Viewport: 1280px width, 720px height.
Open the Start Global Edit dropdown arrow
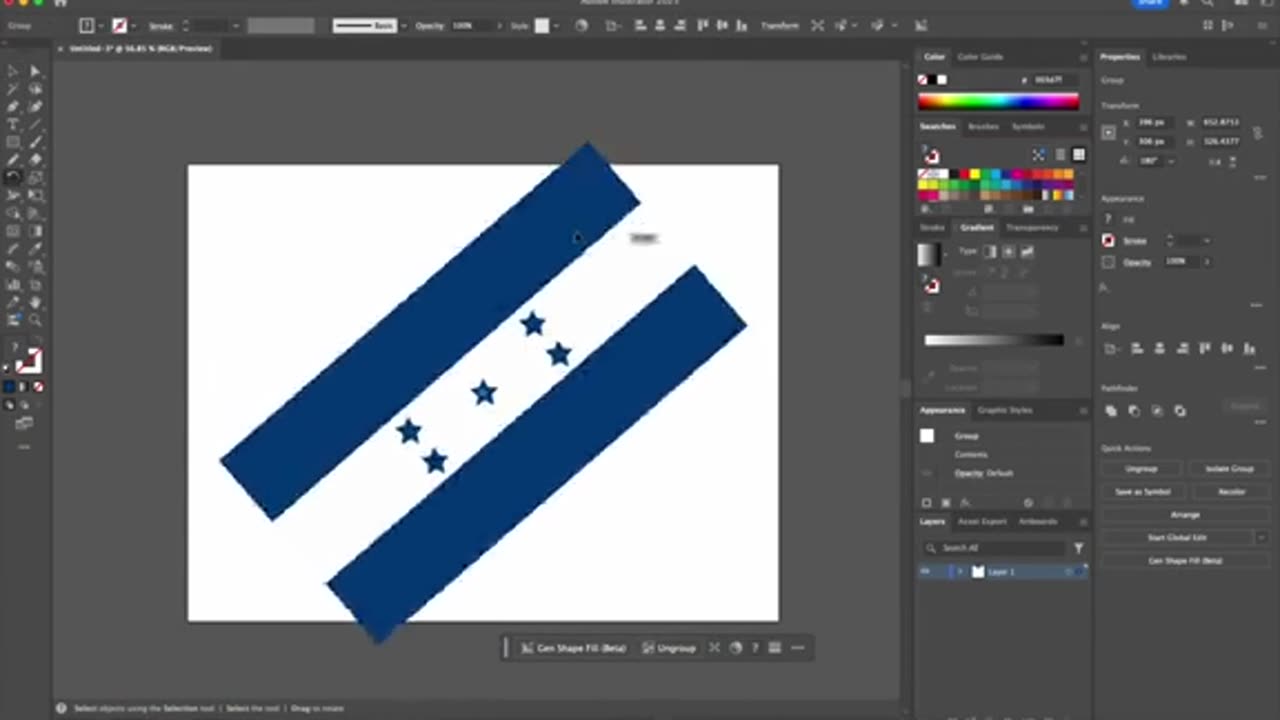click(x=1260, y=537)
